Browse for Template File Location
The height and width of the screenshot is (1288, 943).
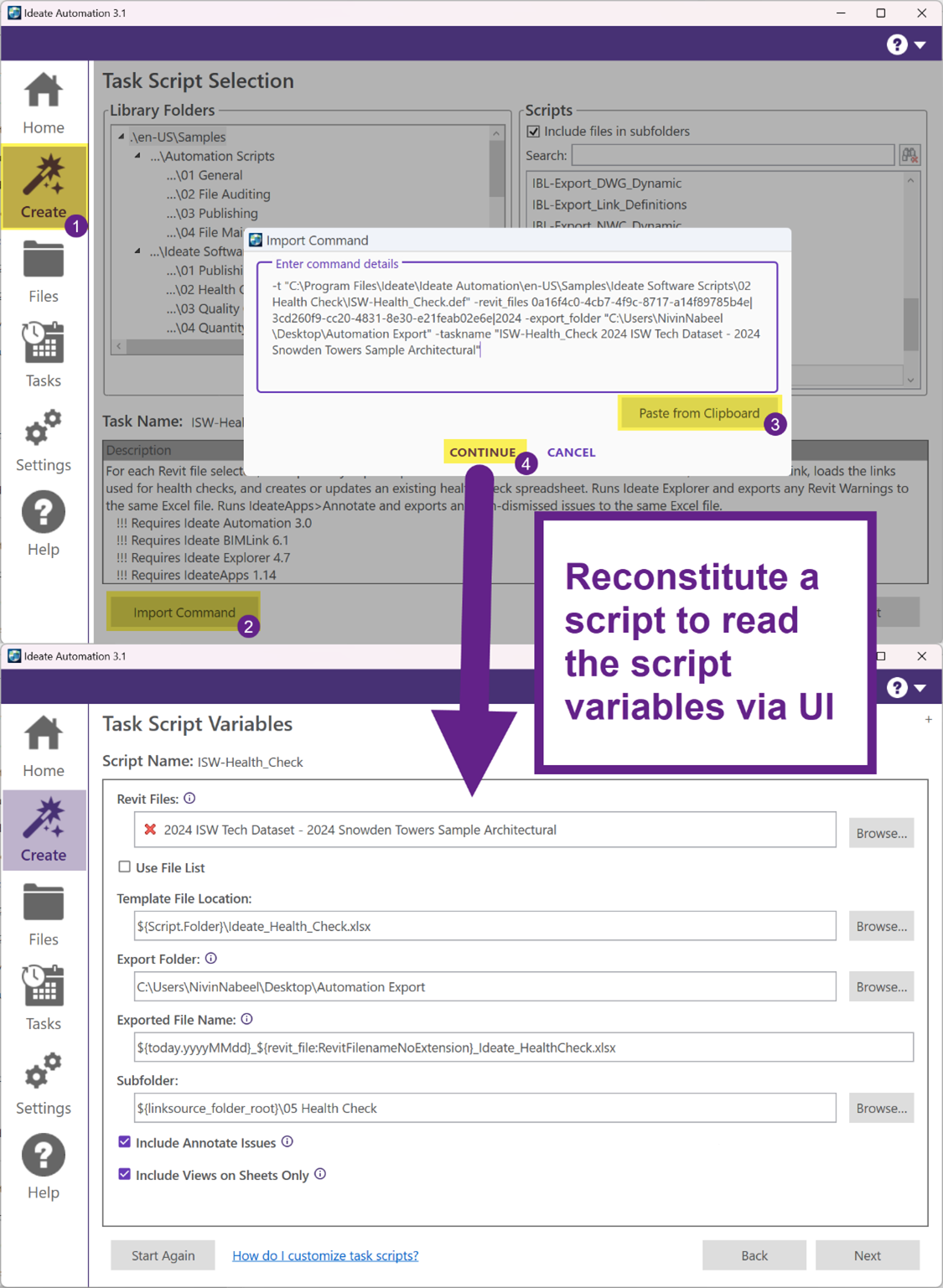point(881,926)
